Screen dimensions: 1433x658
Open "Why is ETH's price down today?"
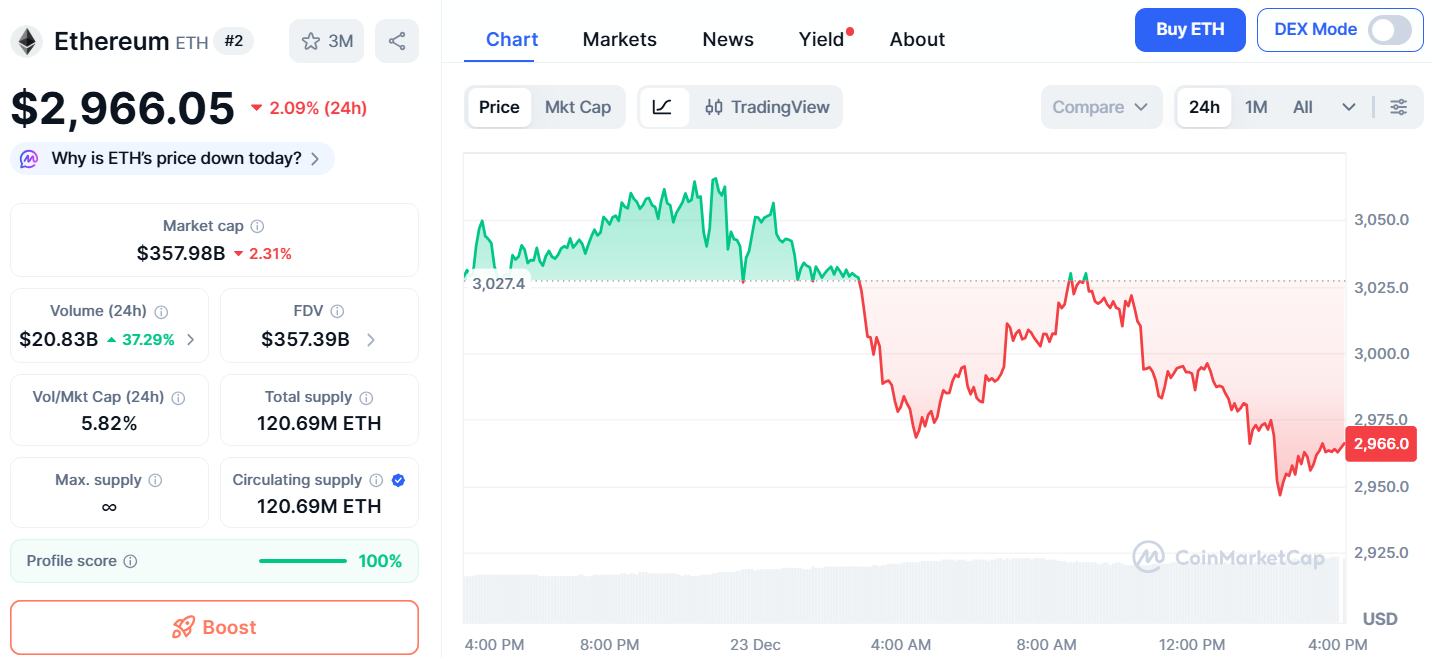(176, 158)
